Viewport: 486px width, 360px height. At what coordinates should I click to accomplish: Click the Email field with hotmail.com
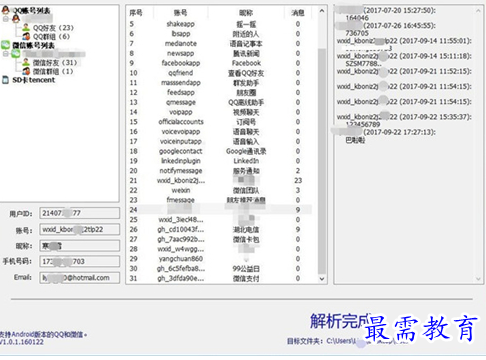coord(79,277)
